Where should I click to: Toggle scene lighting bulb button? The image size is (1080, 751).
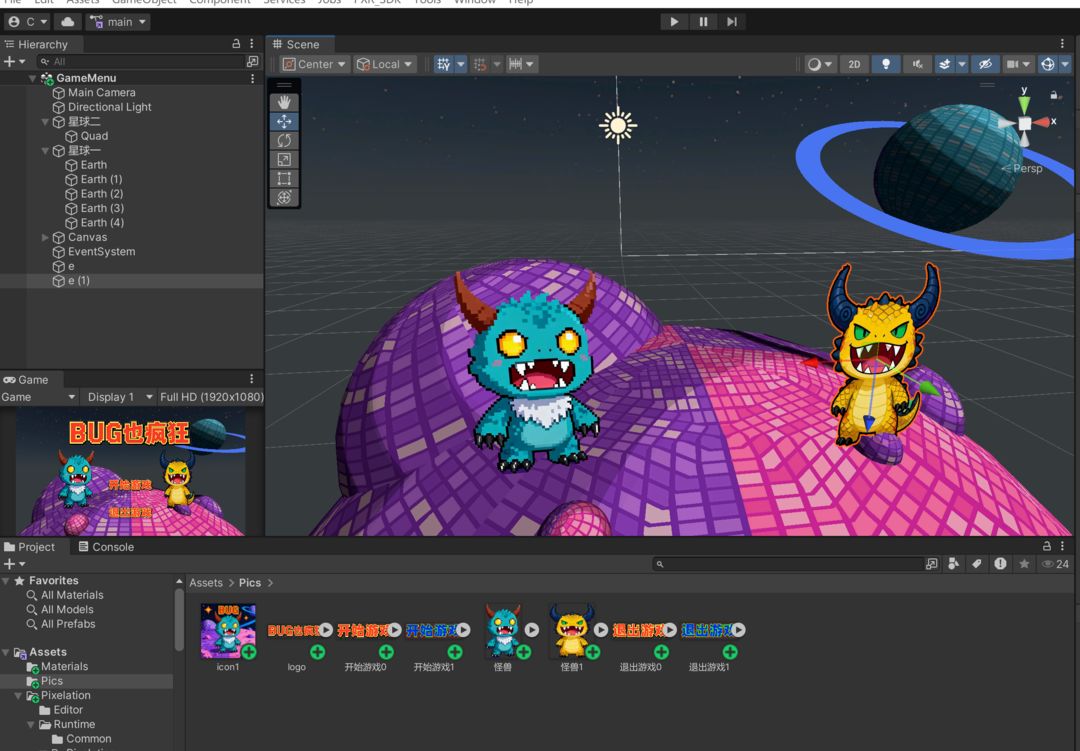pyautogui.click(x=885, y=64)
